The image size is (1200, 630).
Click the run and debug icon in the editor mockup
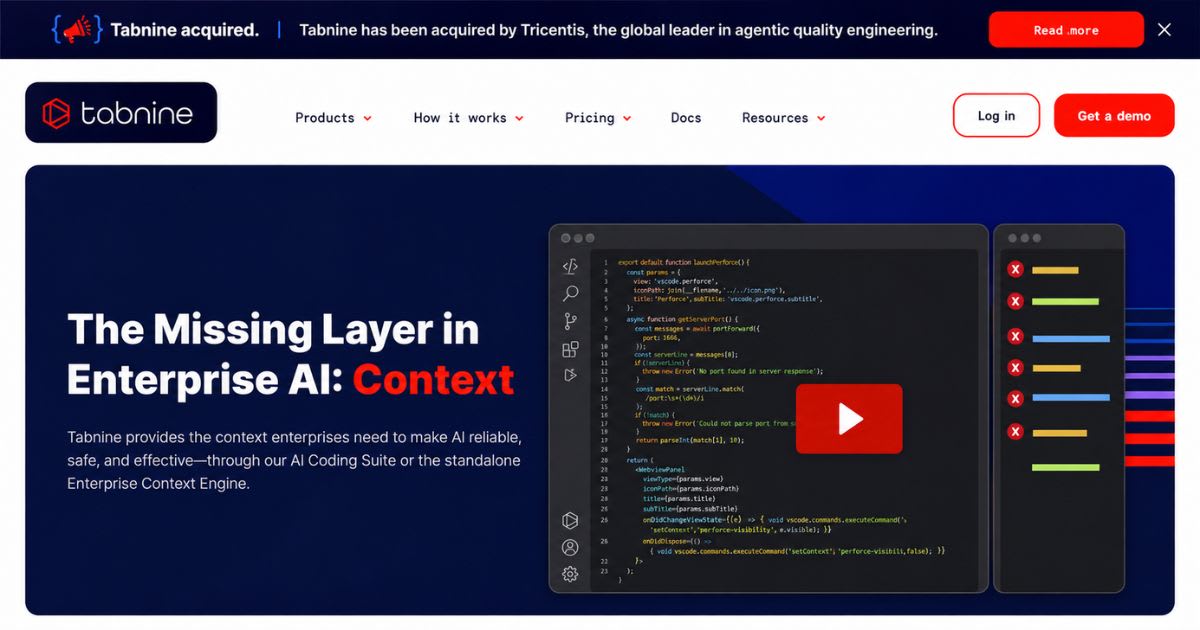570,375
